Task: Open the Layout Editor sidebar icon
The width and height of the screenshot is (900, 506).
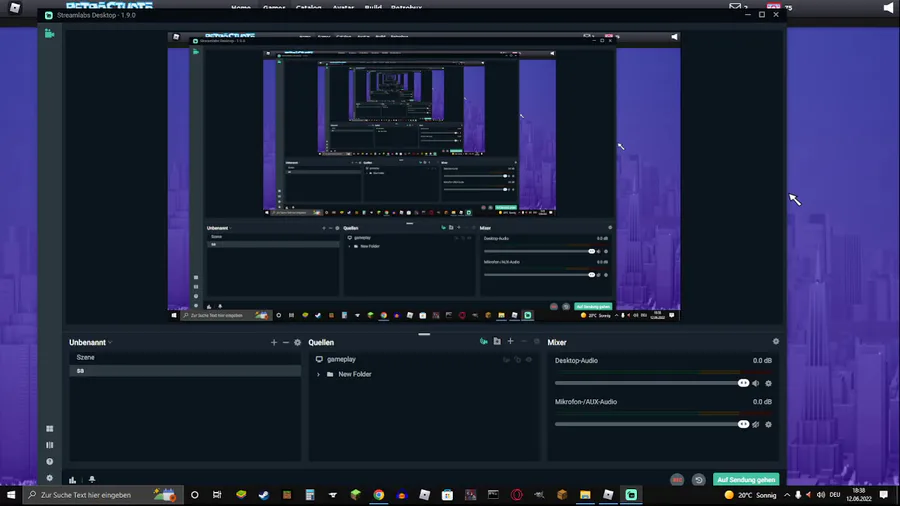Action: coord(49,429)
